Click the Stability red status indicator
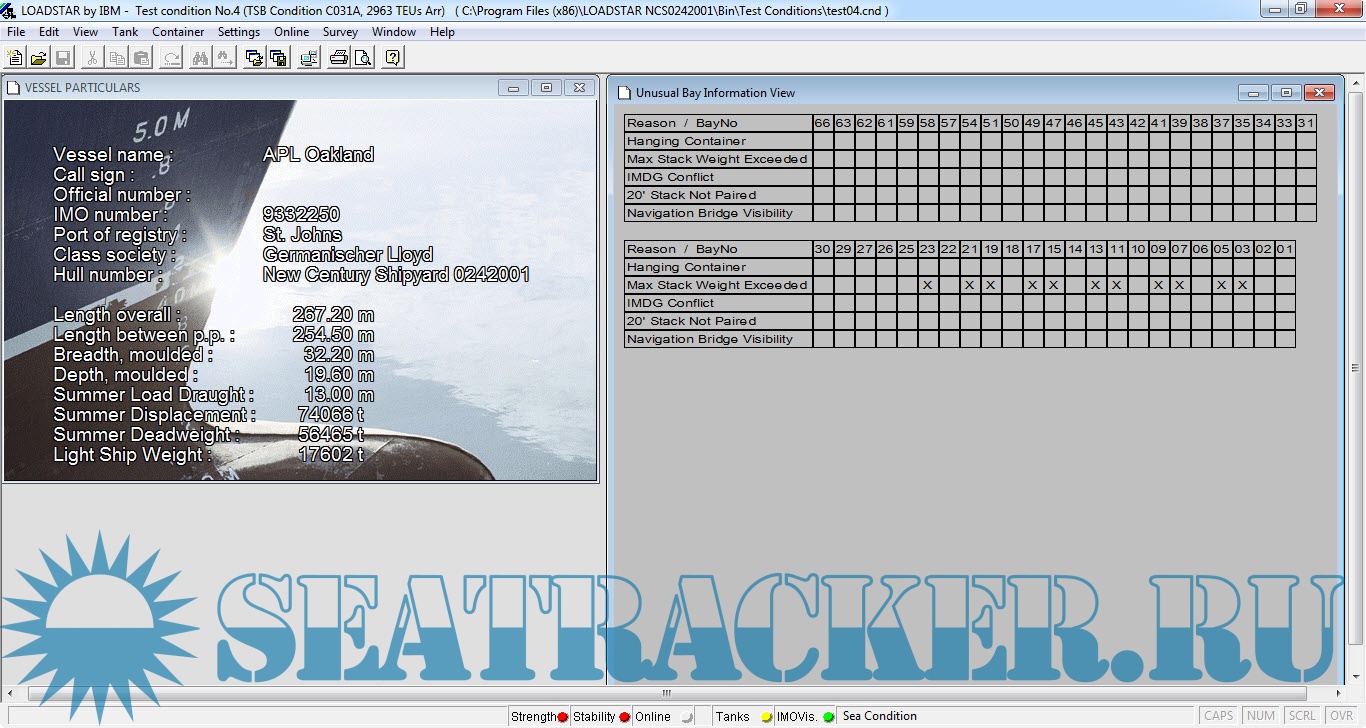The height and width of the screenshot is (728, 1366). [624, 717]
